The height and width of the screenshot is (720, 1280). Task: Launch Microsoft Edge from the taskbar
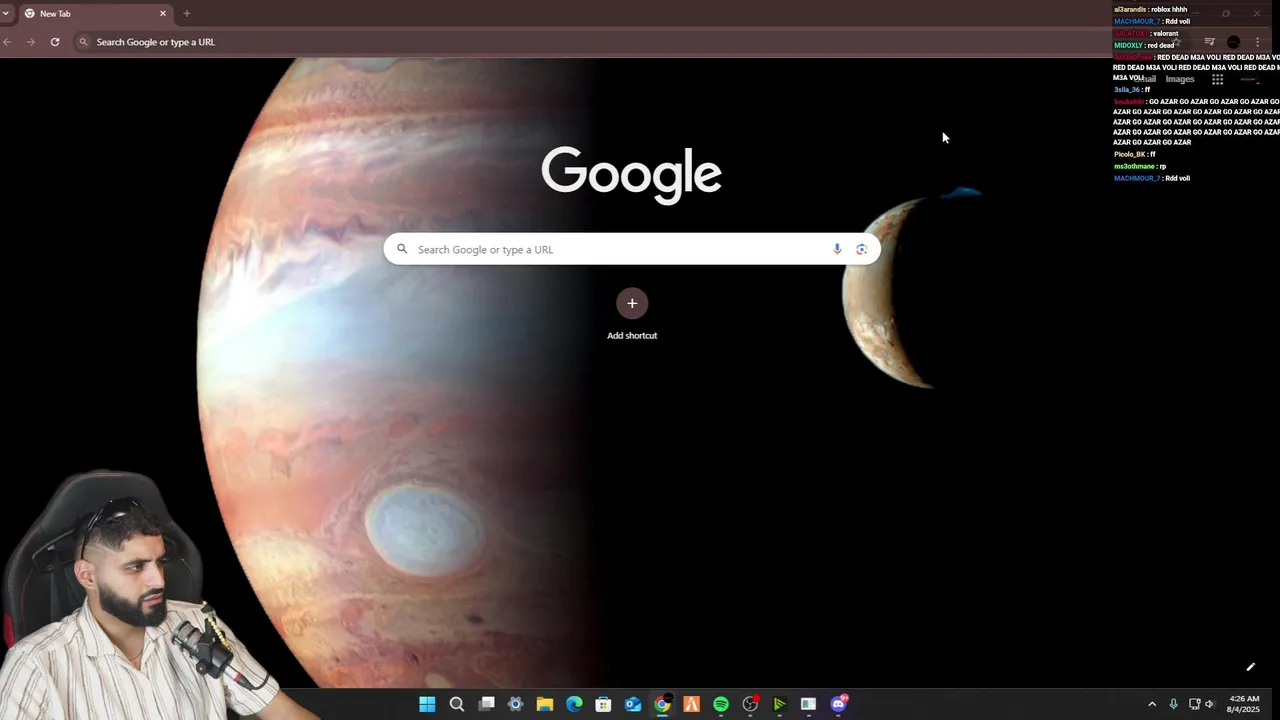coord(574,704)
